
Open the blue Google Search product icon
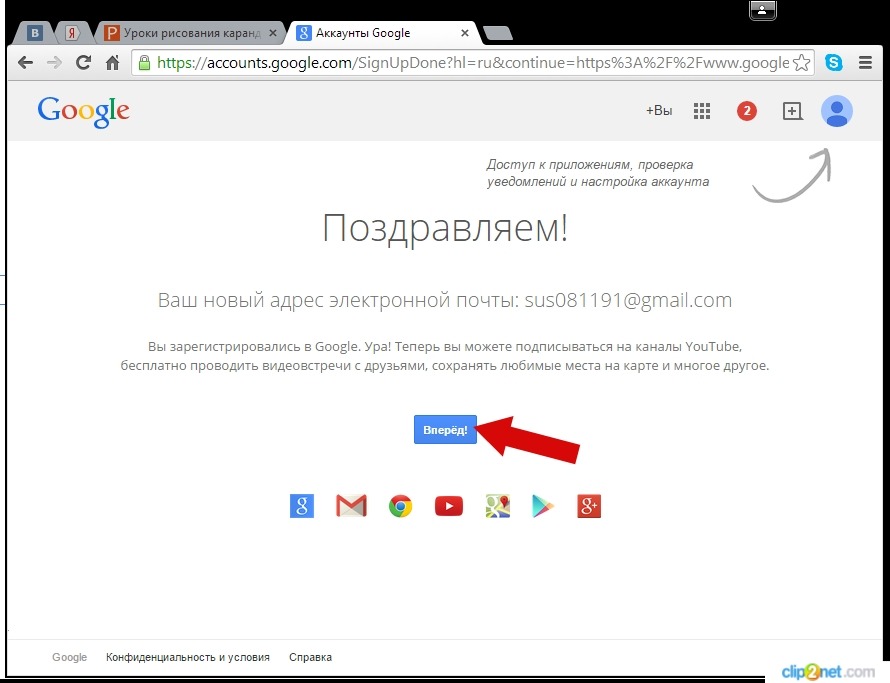point(302,506)
